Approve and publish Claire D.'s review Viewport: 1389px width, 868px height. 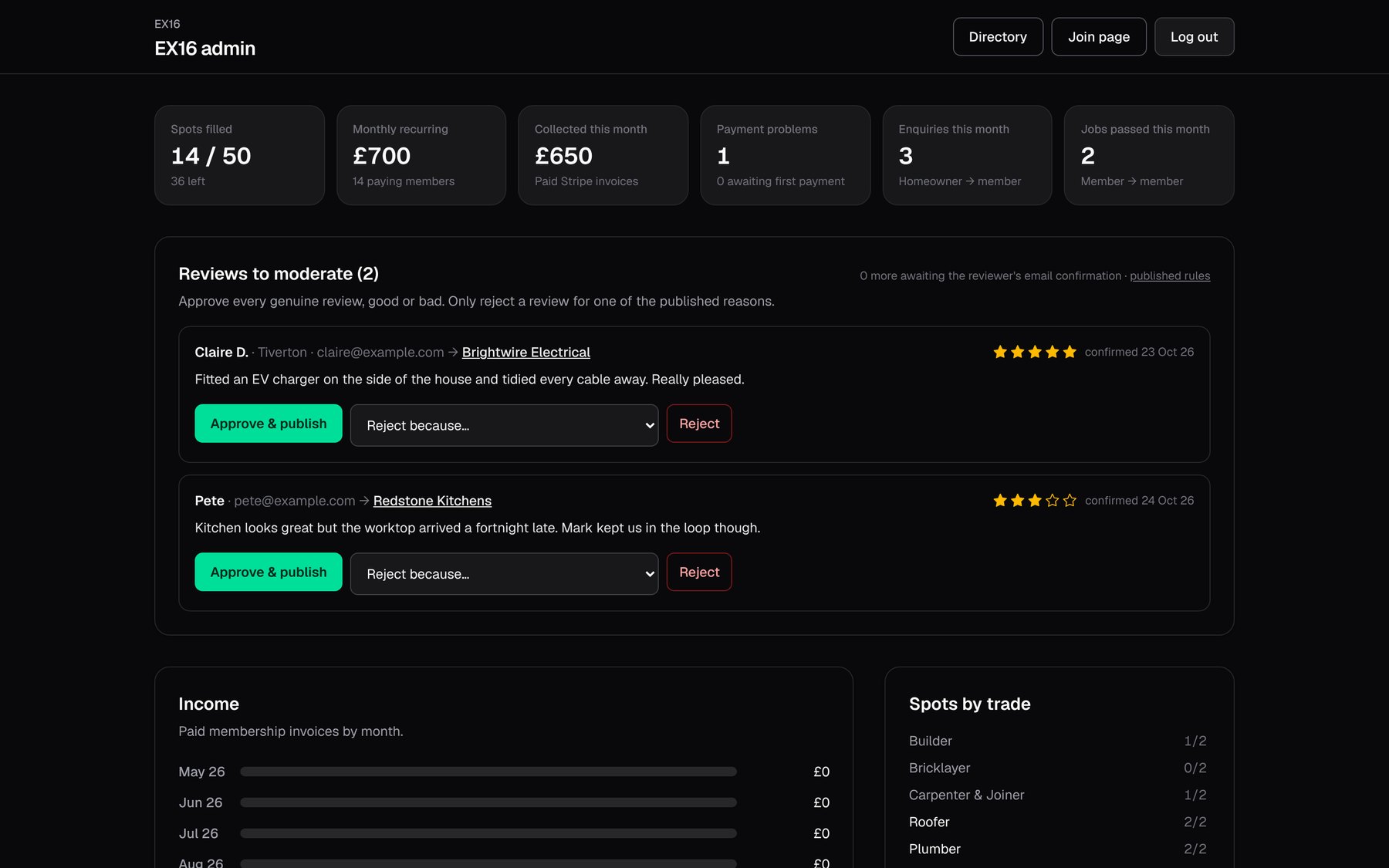(x=269, y=424)
